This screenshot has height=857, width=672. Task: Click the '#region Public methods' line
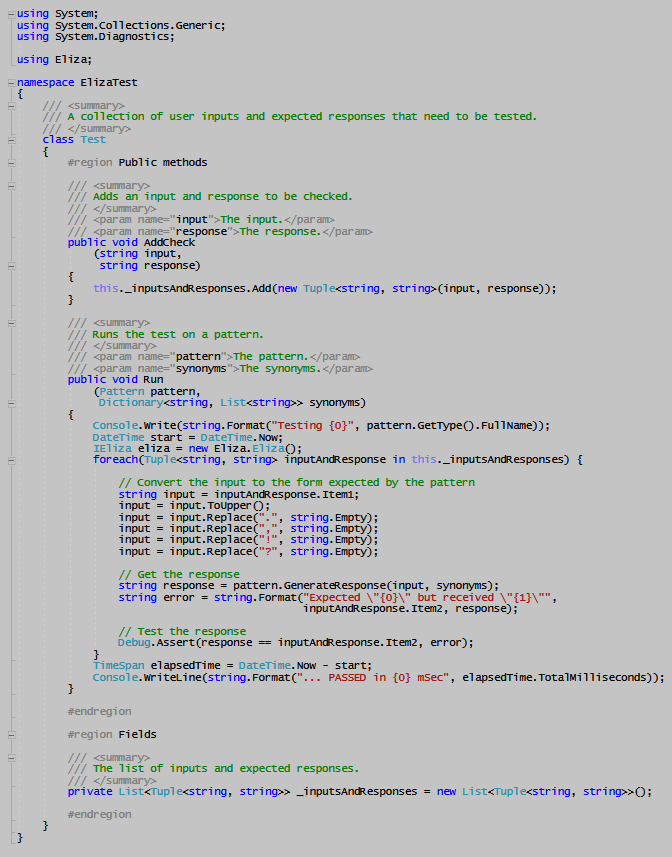[138, 162]
